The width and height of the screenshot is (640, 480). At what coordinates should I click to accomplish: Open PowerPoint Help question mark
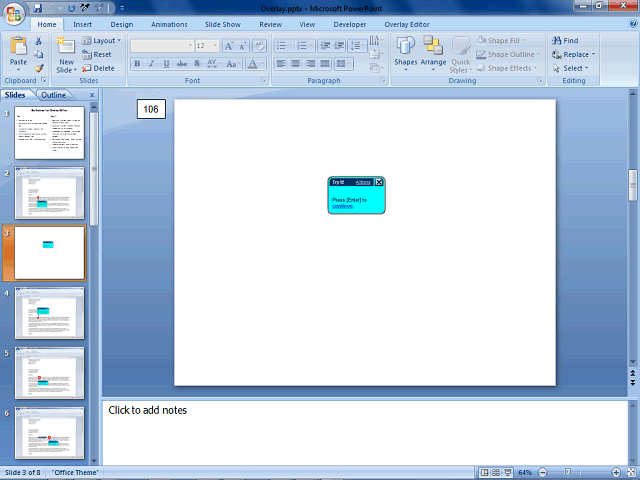pos(633,24)
